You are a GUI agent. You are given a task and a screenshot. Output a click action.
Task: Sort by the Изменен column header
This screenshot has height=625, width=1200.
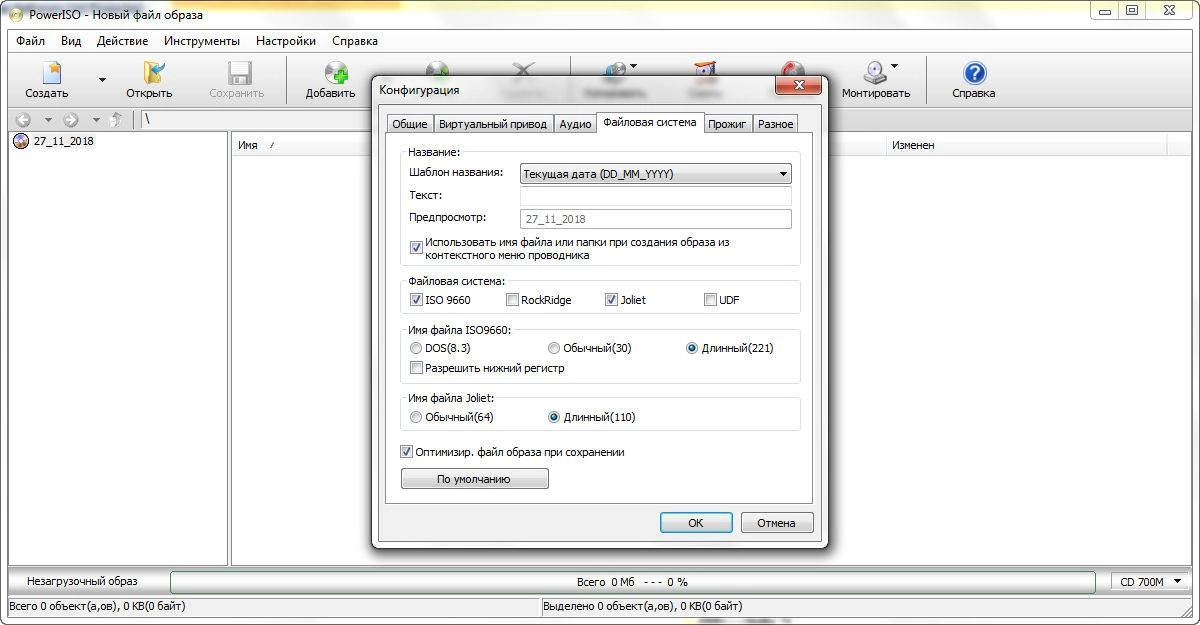coord(913,145)
